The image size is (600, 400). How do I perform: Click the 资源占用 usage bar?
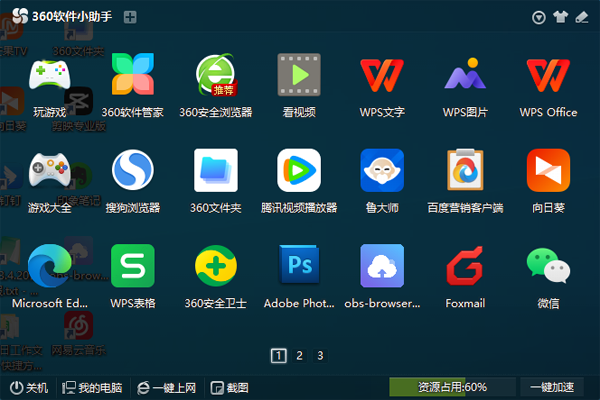452,387
